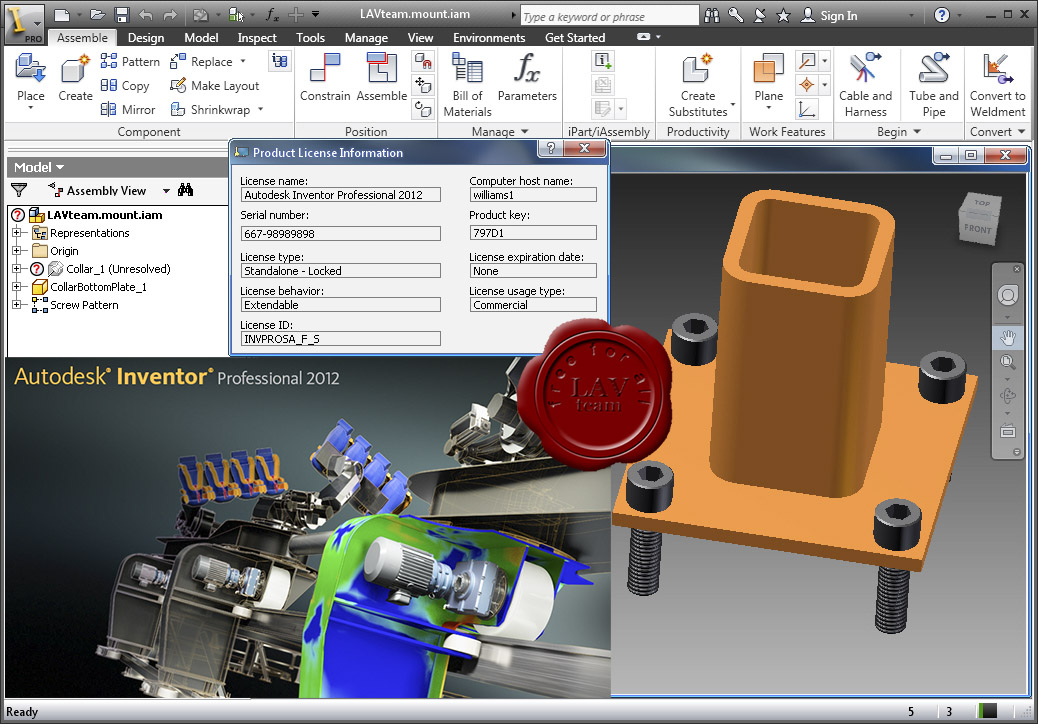The width and height of the screenshot is (1038, 724).
Task: Expand the CollarBottomPlate_1 node
Action: tap(17, 286)
